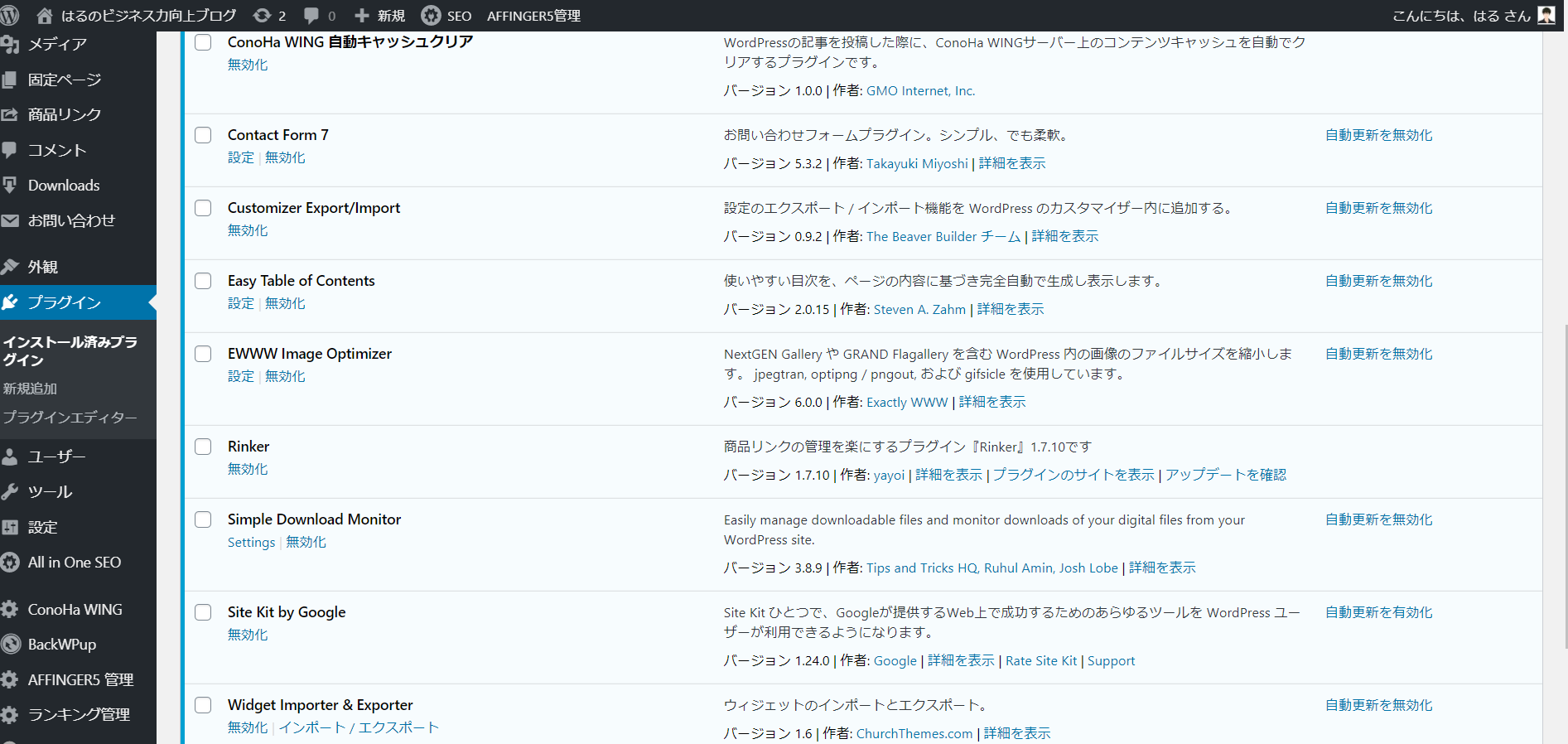The height and width of the screenshot is (744, 1568).
Task: Click the ランキング管理 gear icon
Action: pos(10,715)
